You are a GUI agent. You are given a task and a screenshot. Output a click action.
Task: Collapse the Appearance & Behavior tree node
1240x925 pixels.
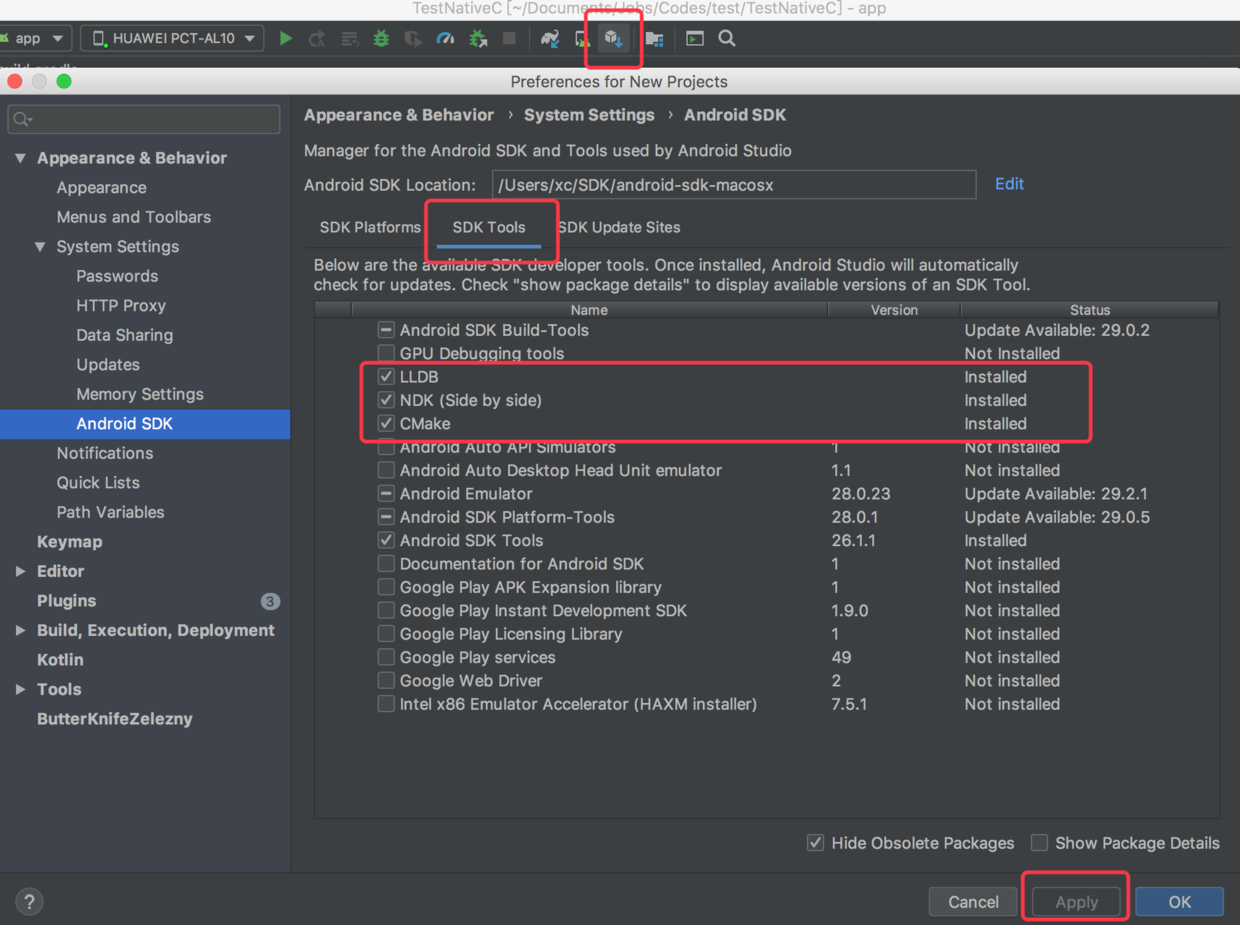(x=20, y=158)
